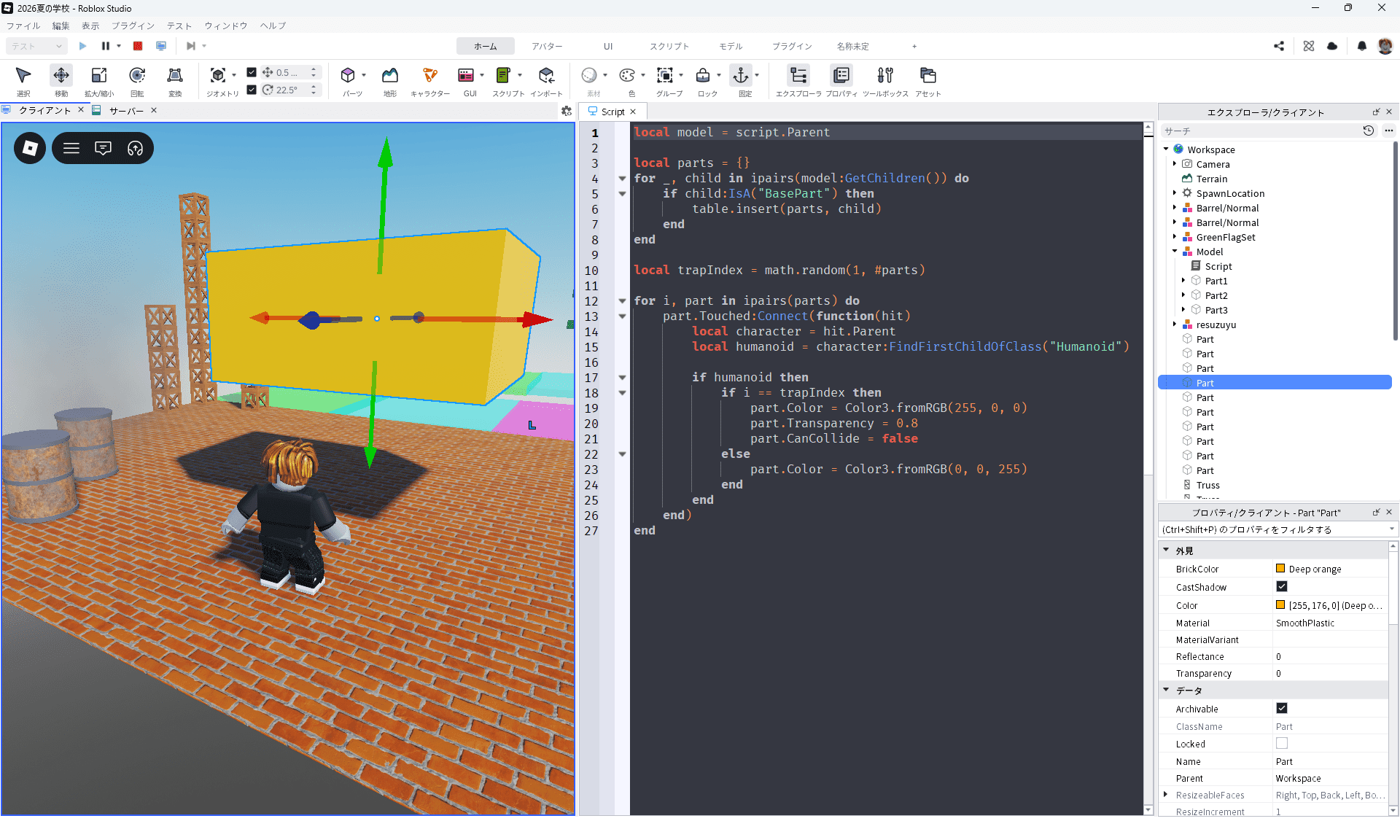This screenshot has height=840, width=1400.
Task: Switch to the サーバー (Server) view tab
Action: coord(126,111)
